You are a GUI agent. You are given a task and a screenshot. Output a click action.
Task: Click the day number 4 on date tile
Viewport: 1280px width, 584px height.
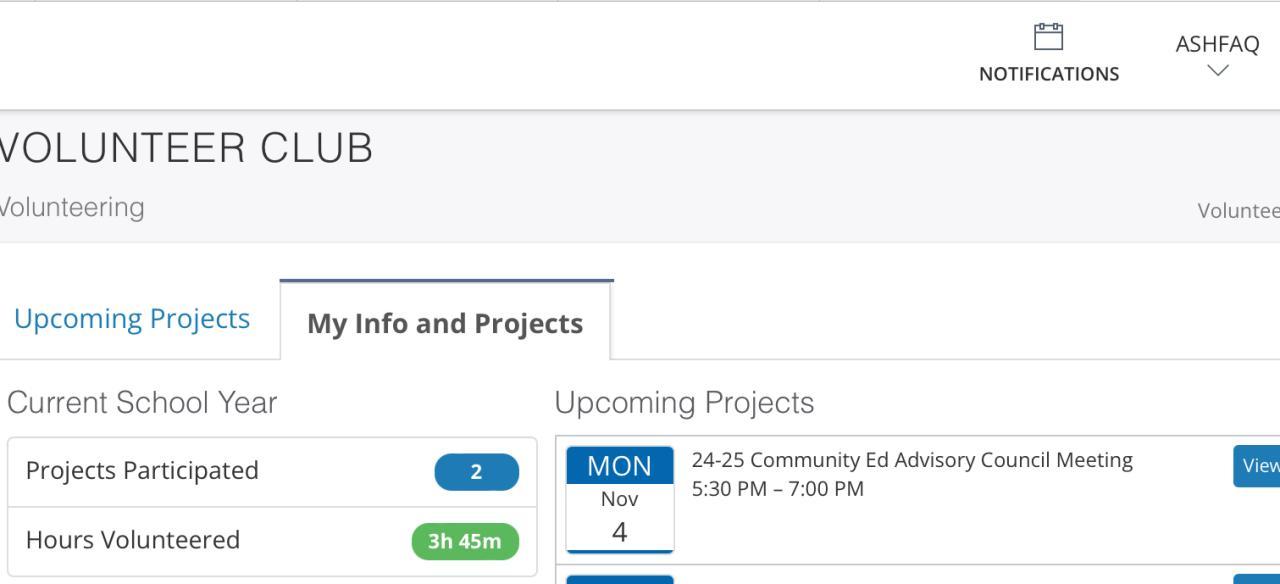pos(619,532)
